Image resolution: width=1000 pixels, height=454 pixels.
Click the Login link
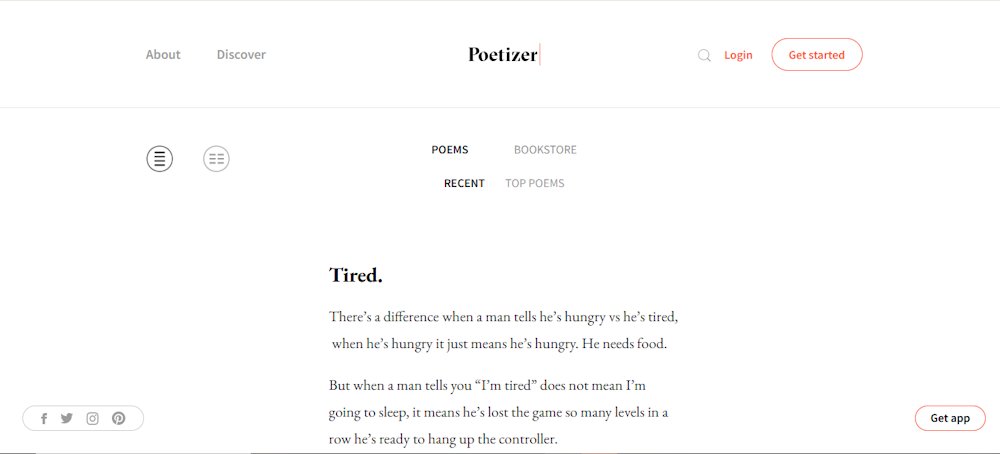738,55
